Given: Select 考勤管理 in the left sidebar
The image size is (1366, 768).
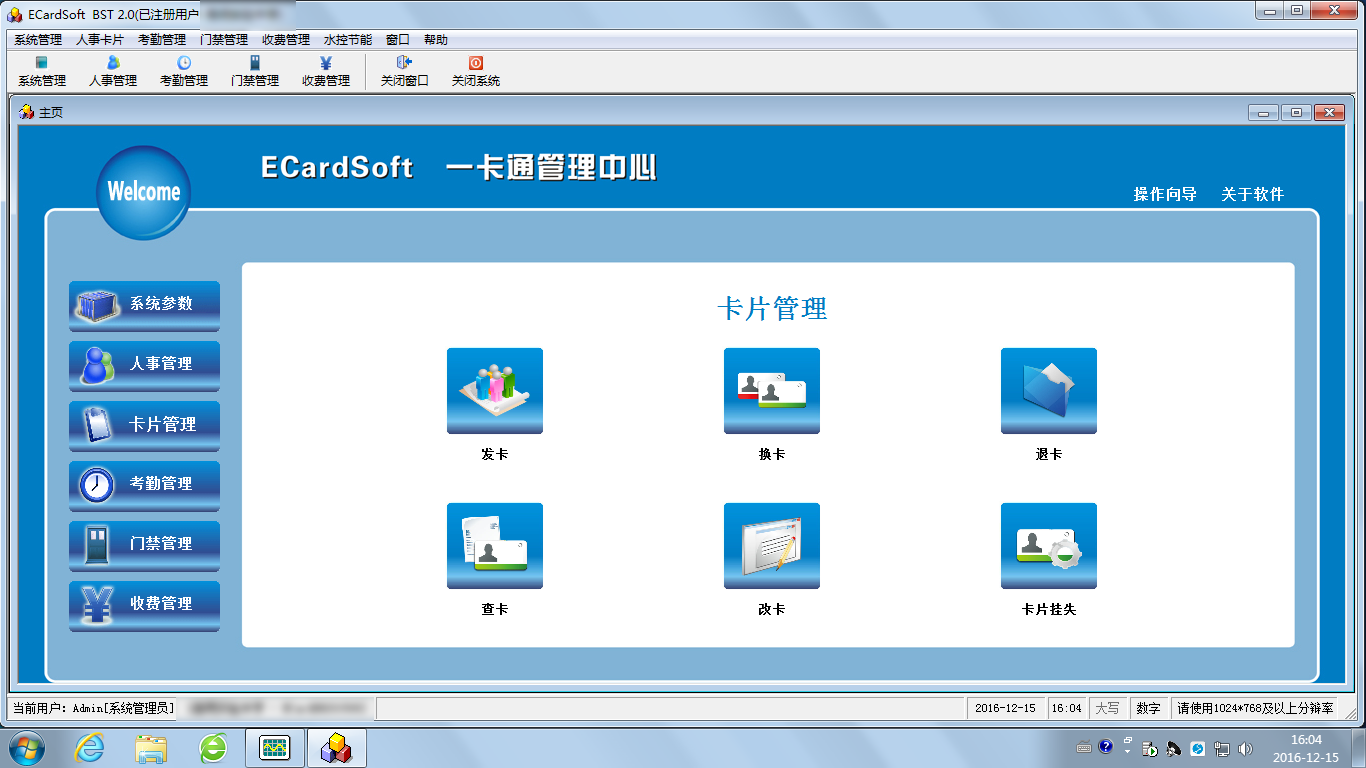Looking at the screenshot, I should 144,486.
